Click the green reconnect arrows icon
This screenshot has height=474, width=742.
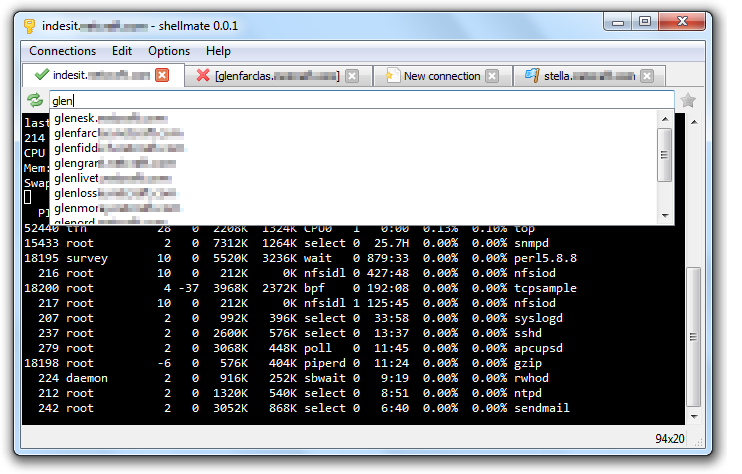point(35,100)
